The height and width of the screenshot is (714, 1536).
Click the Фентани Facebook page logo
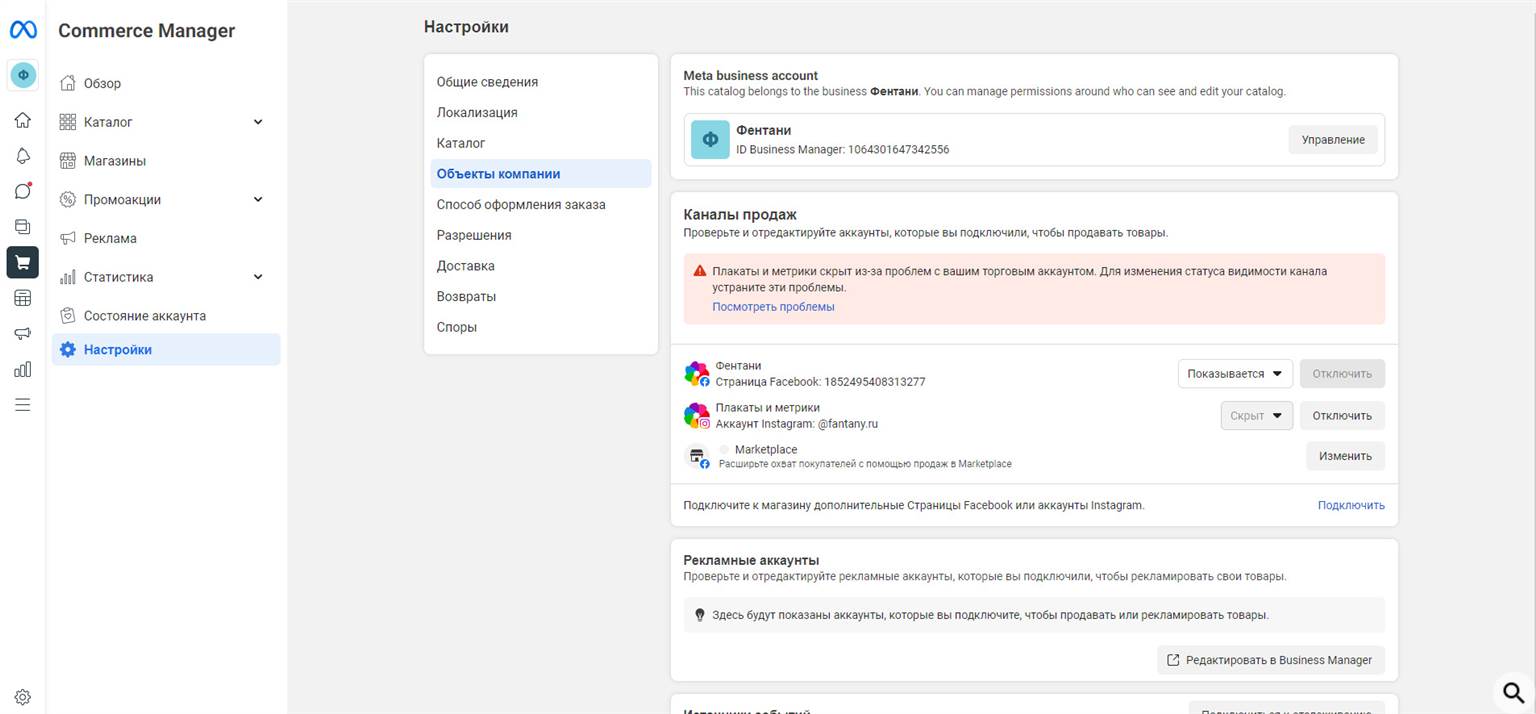point(696,374)
